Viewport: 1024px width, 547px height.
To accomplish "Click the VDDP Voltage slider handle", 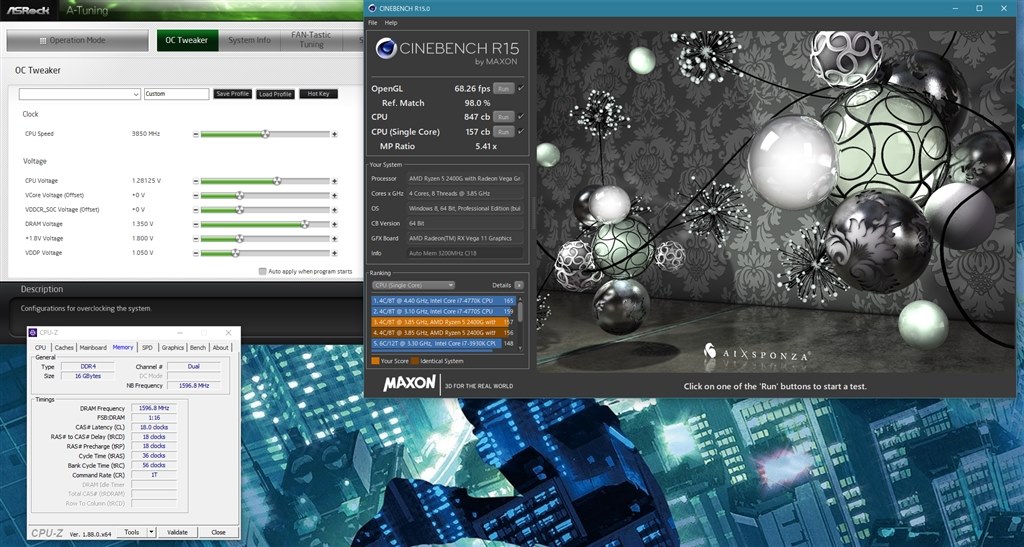I will pos(236,253).
